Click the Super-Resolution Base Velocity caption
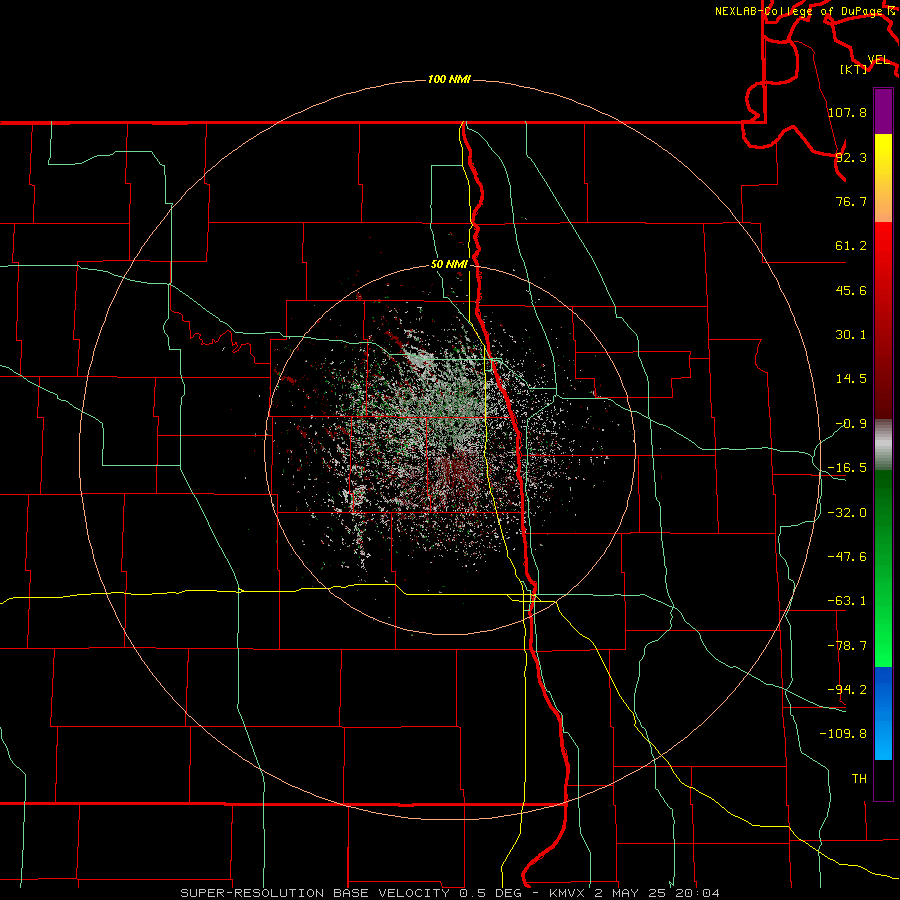Screen dimensions: 900x900 pyautogui.click(x=449, y=893)
